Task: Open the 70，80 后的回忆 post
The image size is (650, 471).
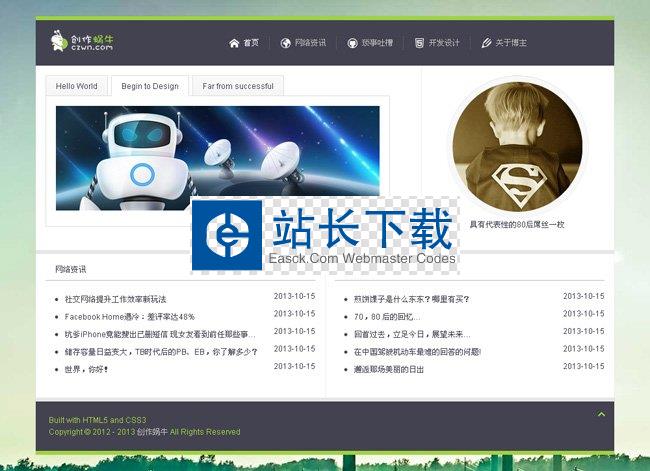Action: [387, 317]
